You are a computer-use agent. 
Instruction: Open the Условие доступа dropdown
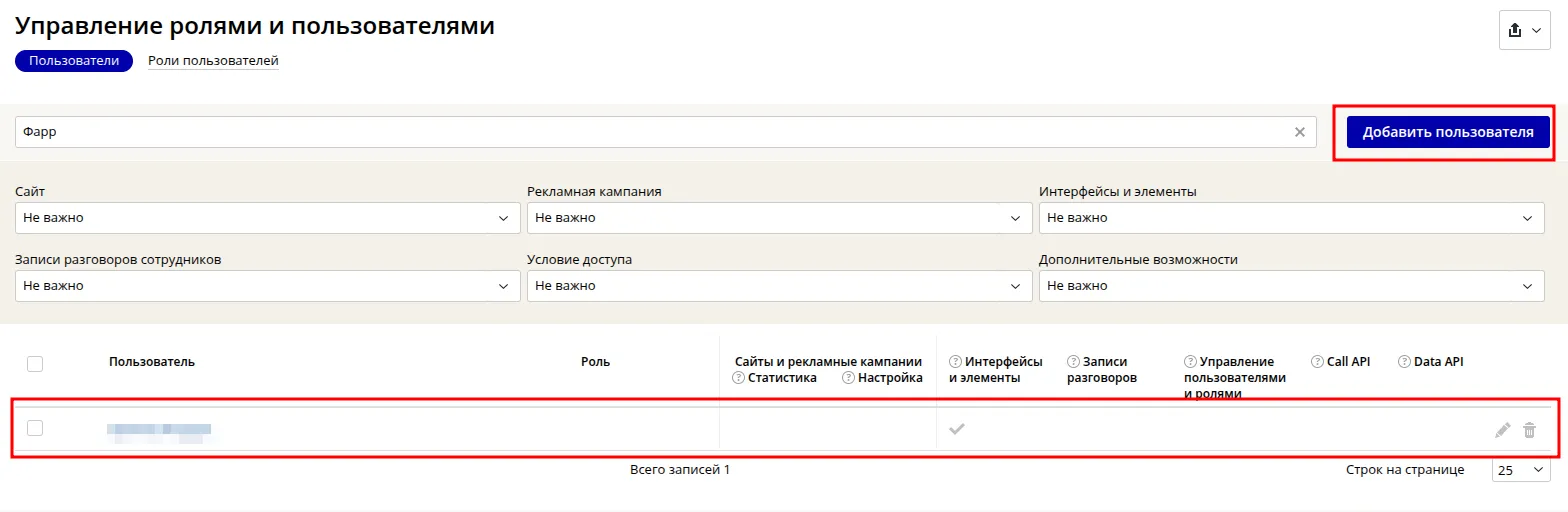[779, 286]
